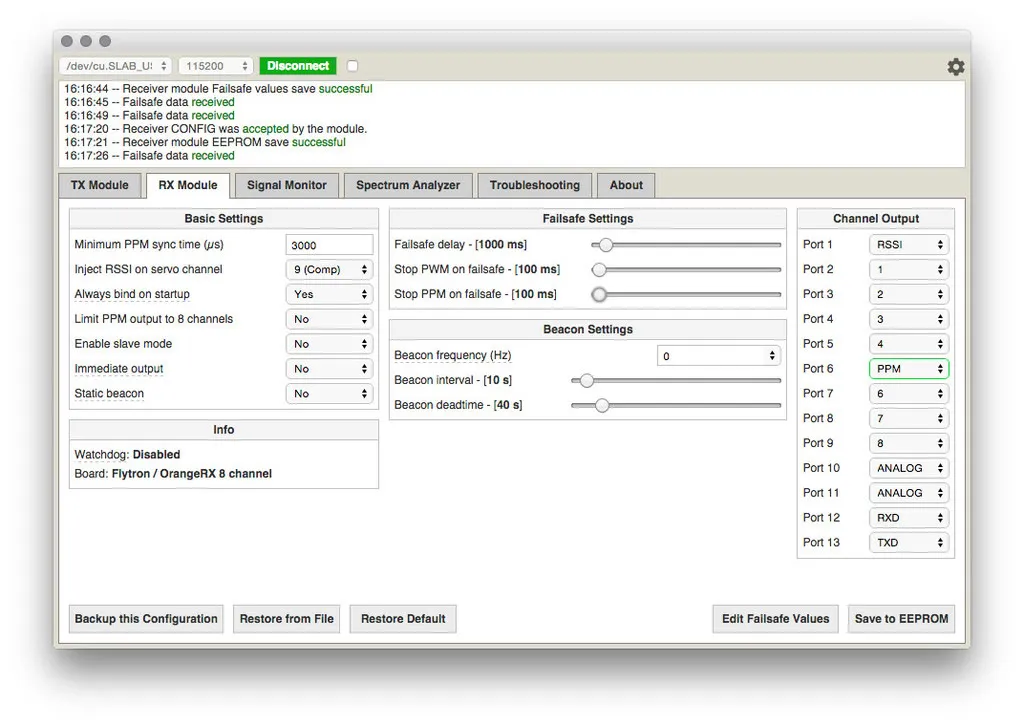Change the Always bind on startup dropdown
The height and width of the screenshot is (725, 1024).
[x=329, y=295]
